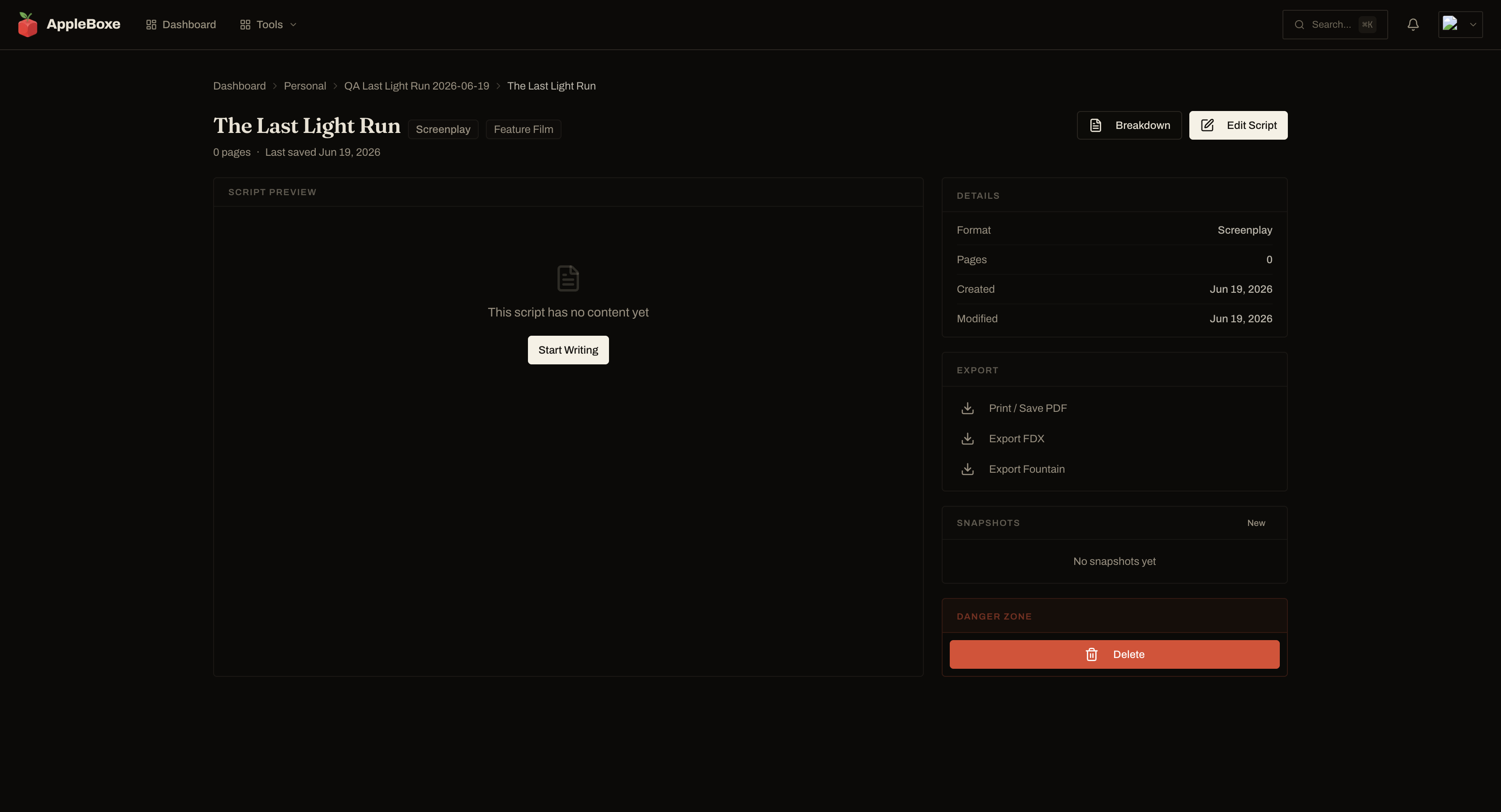Click the grid icon beside Tools
This screenshot has height=812, width=1501.
[x=245, y=25]
